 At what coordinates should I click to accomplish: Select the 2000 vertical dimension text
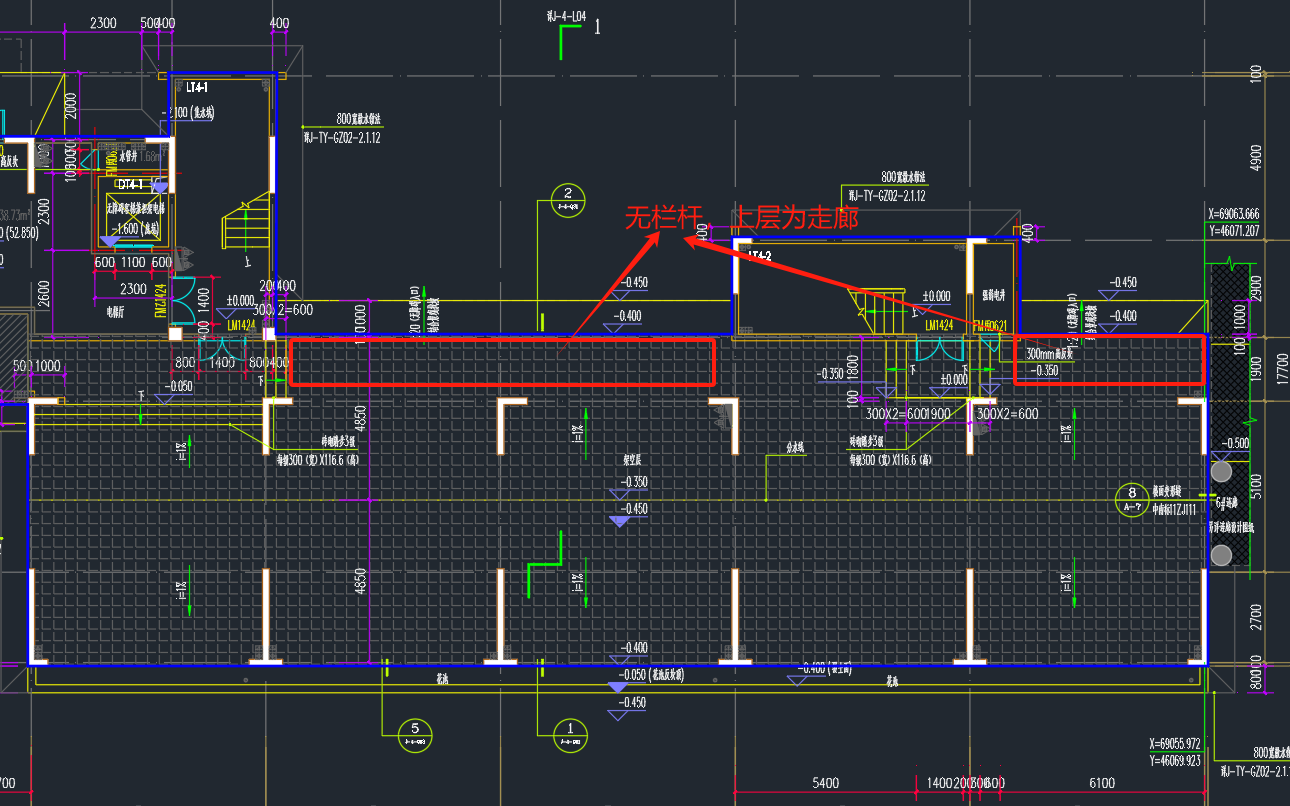[x=71, y=106]
